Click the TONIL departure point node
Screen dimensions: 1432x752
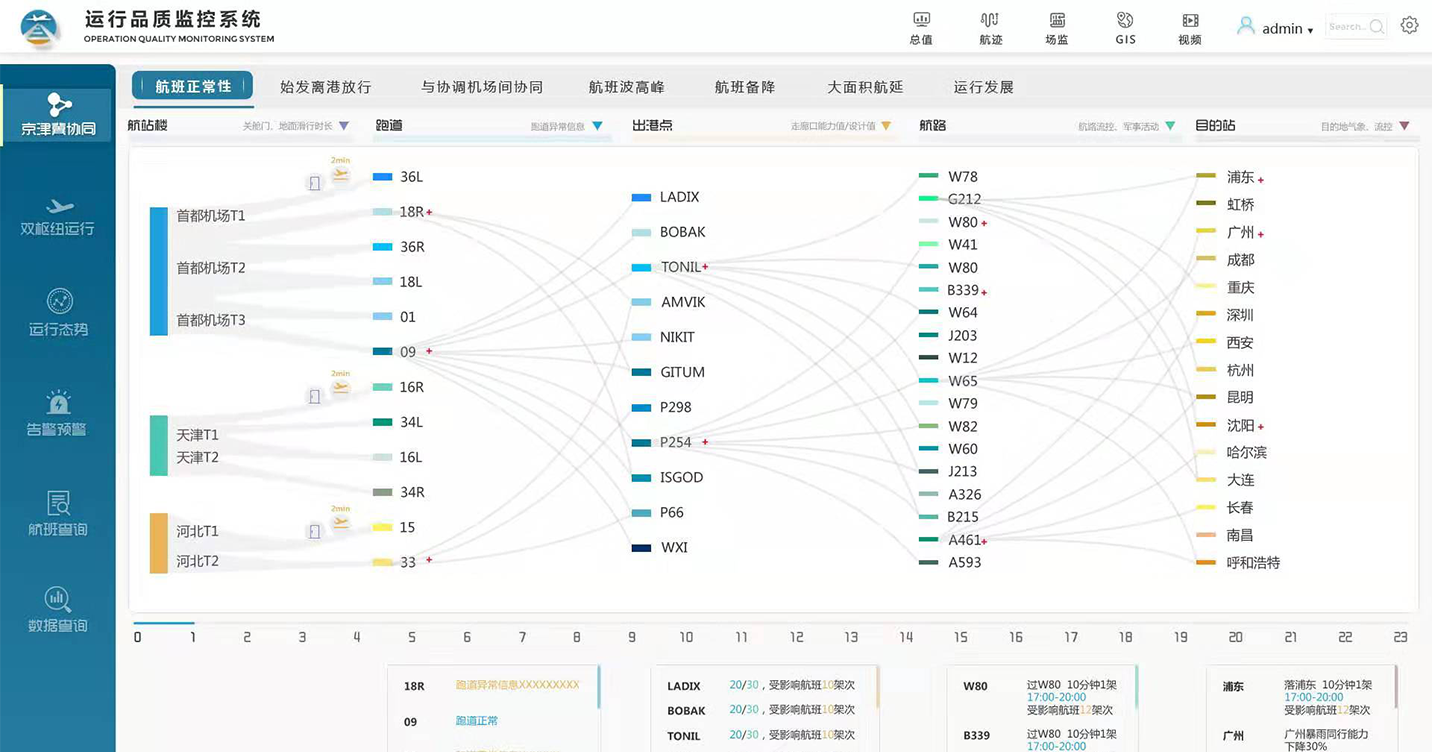680,267
